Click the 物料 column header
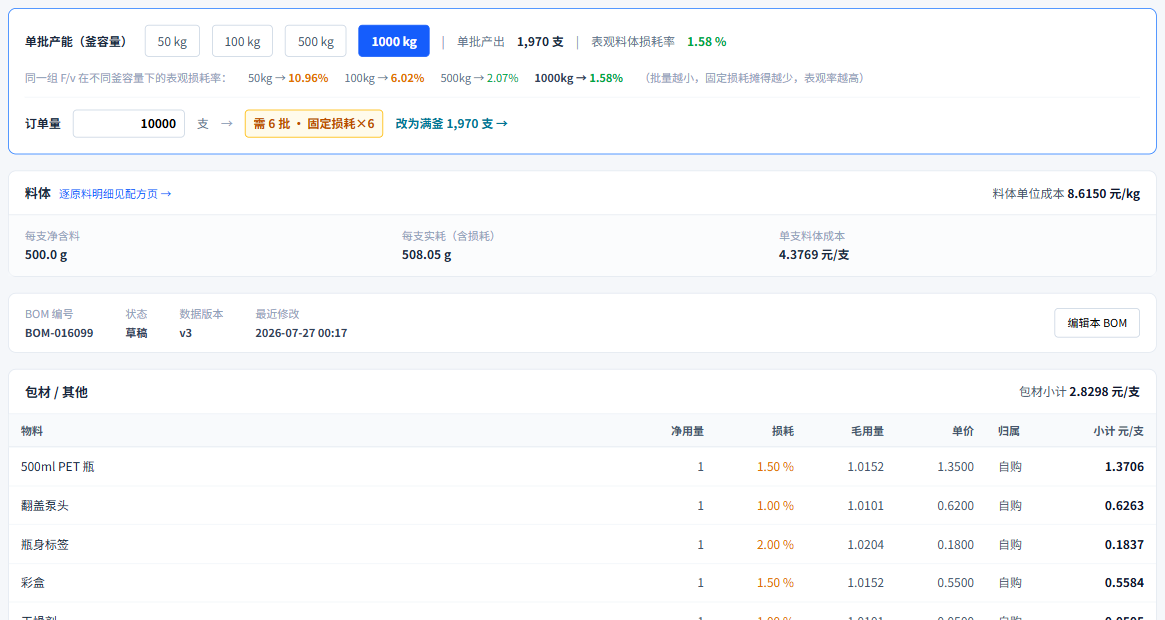The image size is (1165, 620). [x=32, y=431]
